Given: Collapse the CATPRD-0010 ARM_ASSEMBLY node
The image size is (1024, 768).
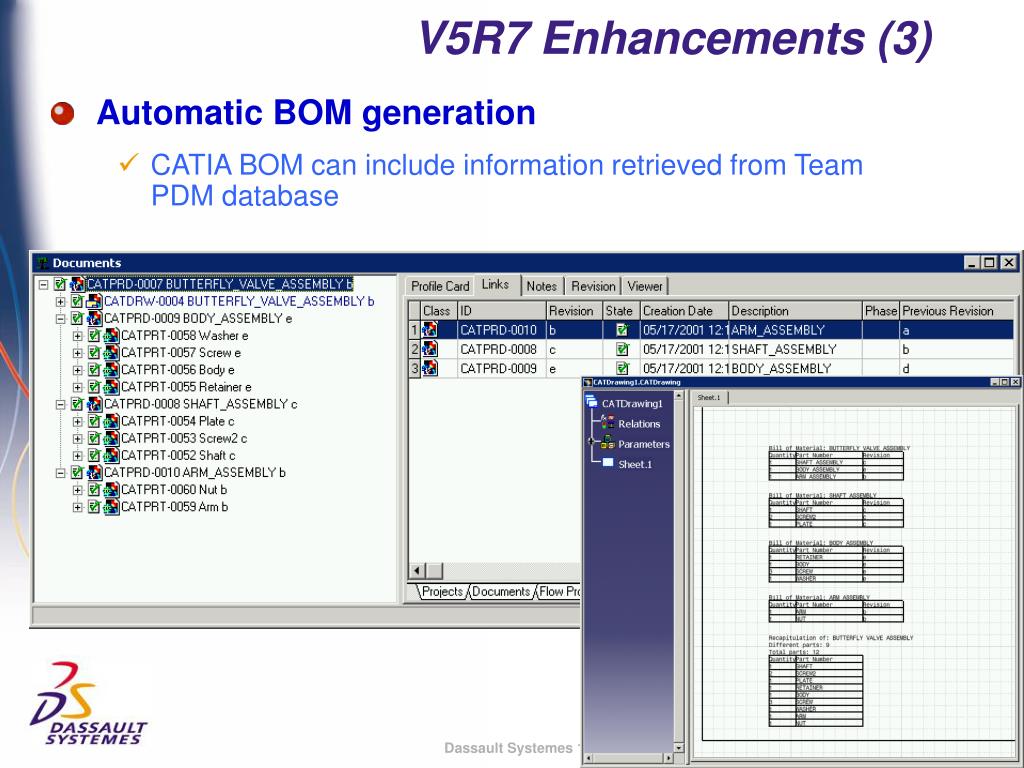Looking at the screenshot, I should tap(60, 472).
